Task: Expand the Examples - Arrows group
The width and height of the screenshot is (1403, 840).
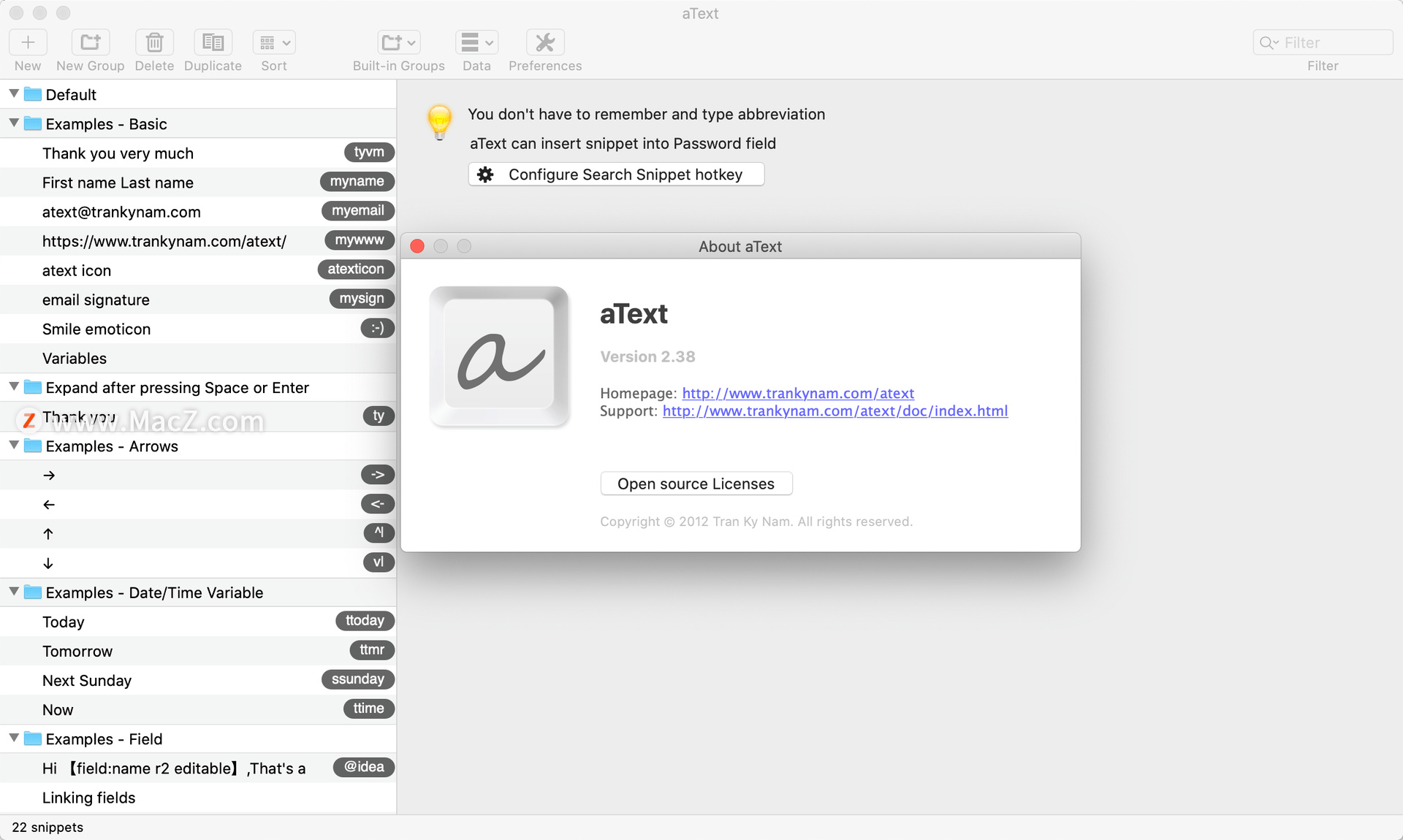Action: (x=15, y=446)
